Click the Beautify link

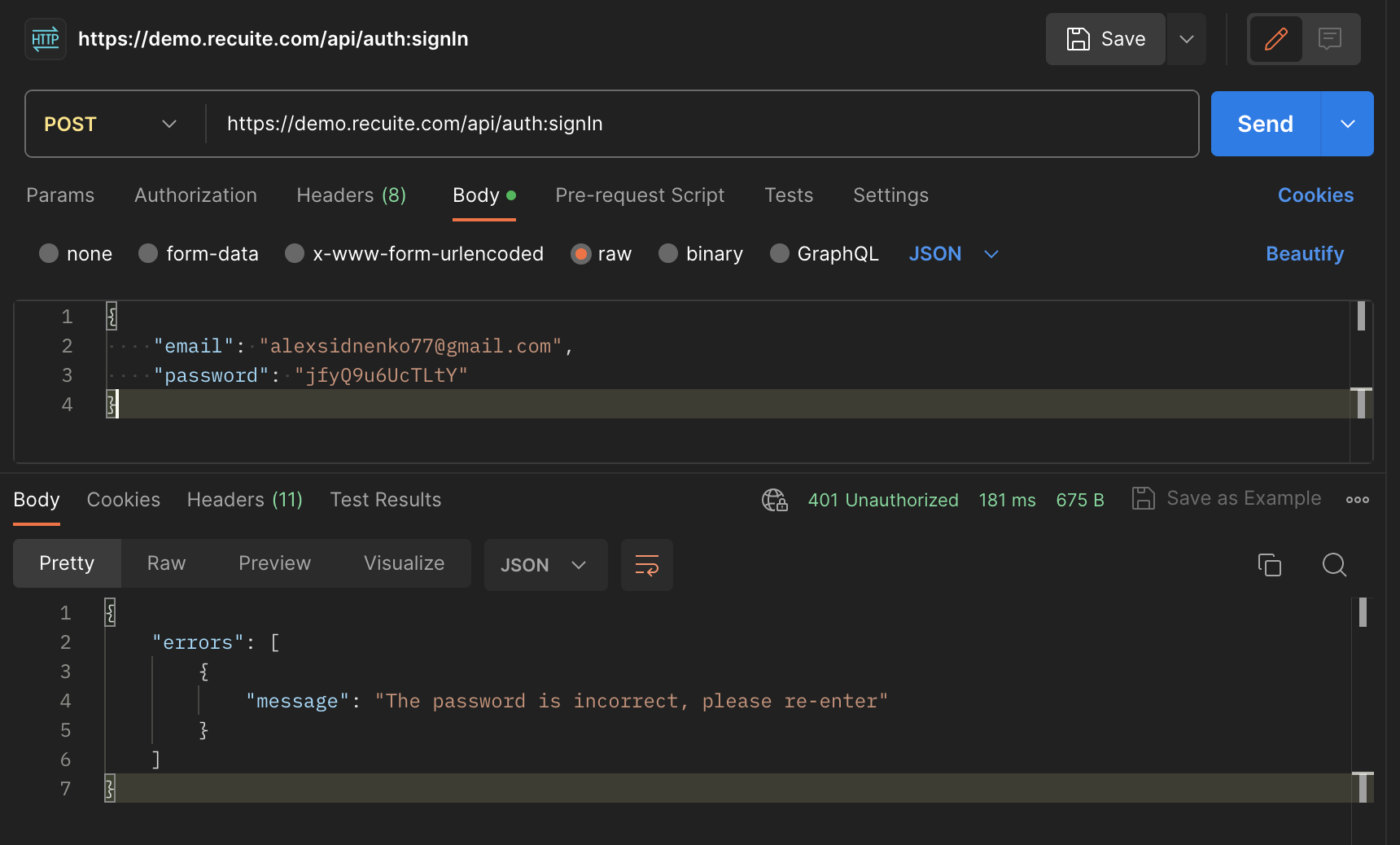click(x=1305, y=253)
